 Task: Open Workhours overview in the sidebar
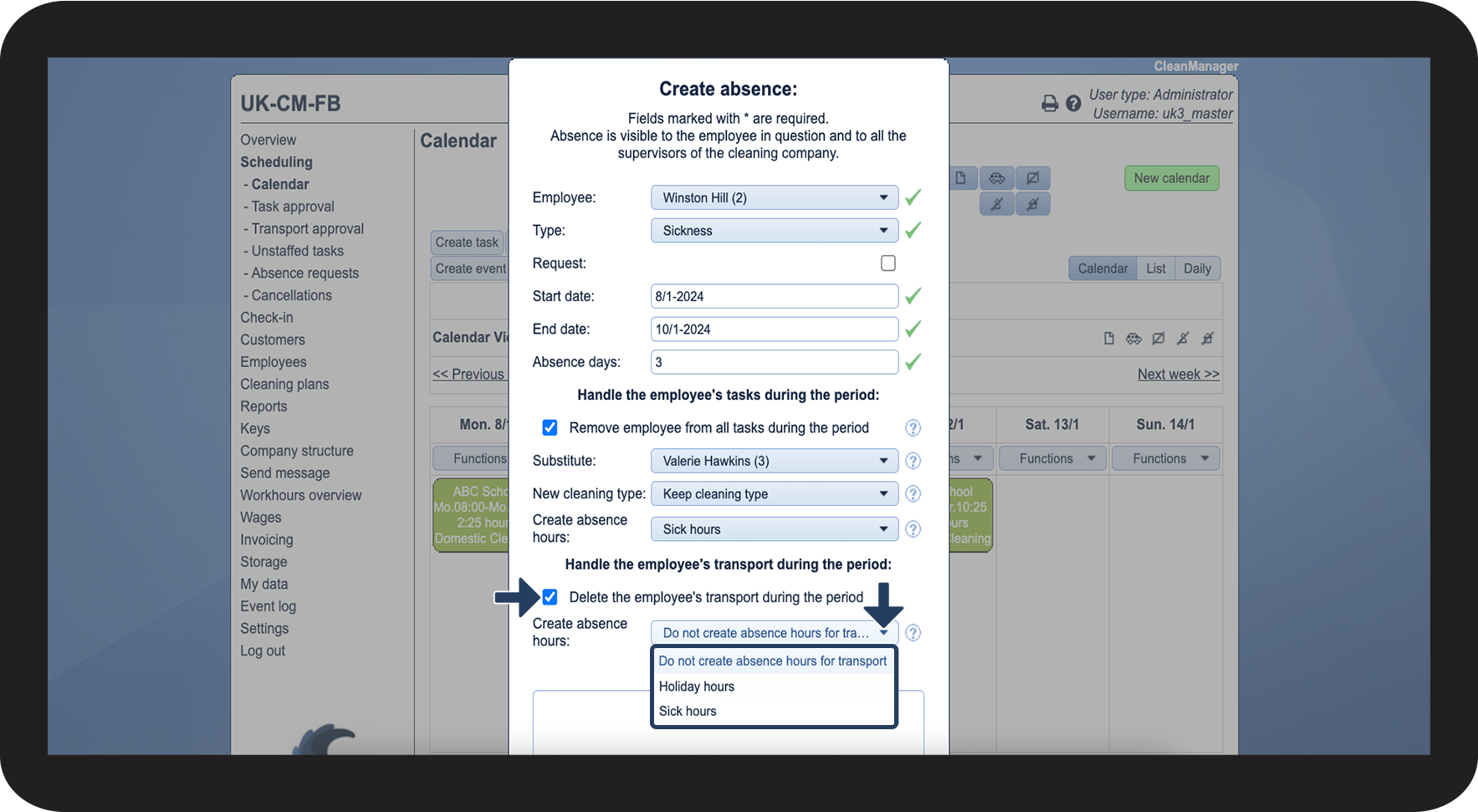[x=301, y=495]
